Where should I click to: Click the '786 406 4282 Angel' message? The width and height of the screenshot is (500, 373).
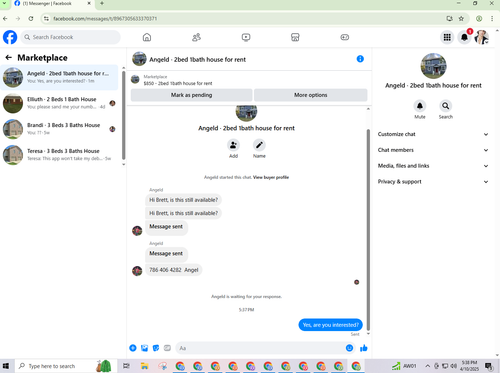click(x=173, y=270)
